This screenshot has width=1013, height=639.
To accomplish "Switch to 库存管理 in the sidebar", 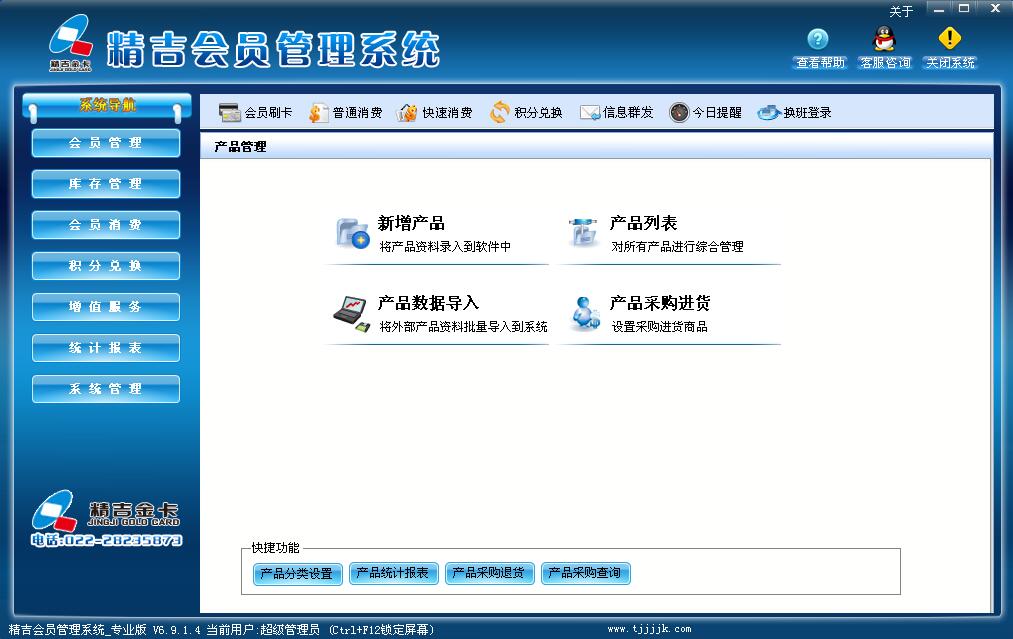I will (106, 184).
